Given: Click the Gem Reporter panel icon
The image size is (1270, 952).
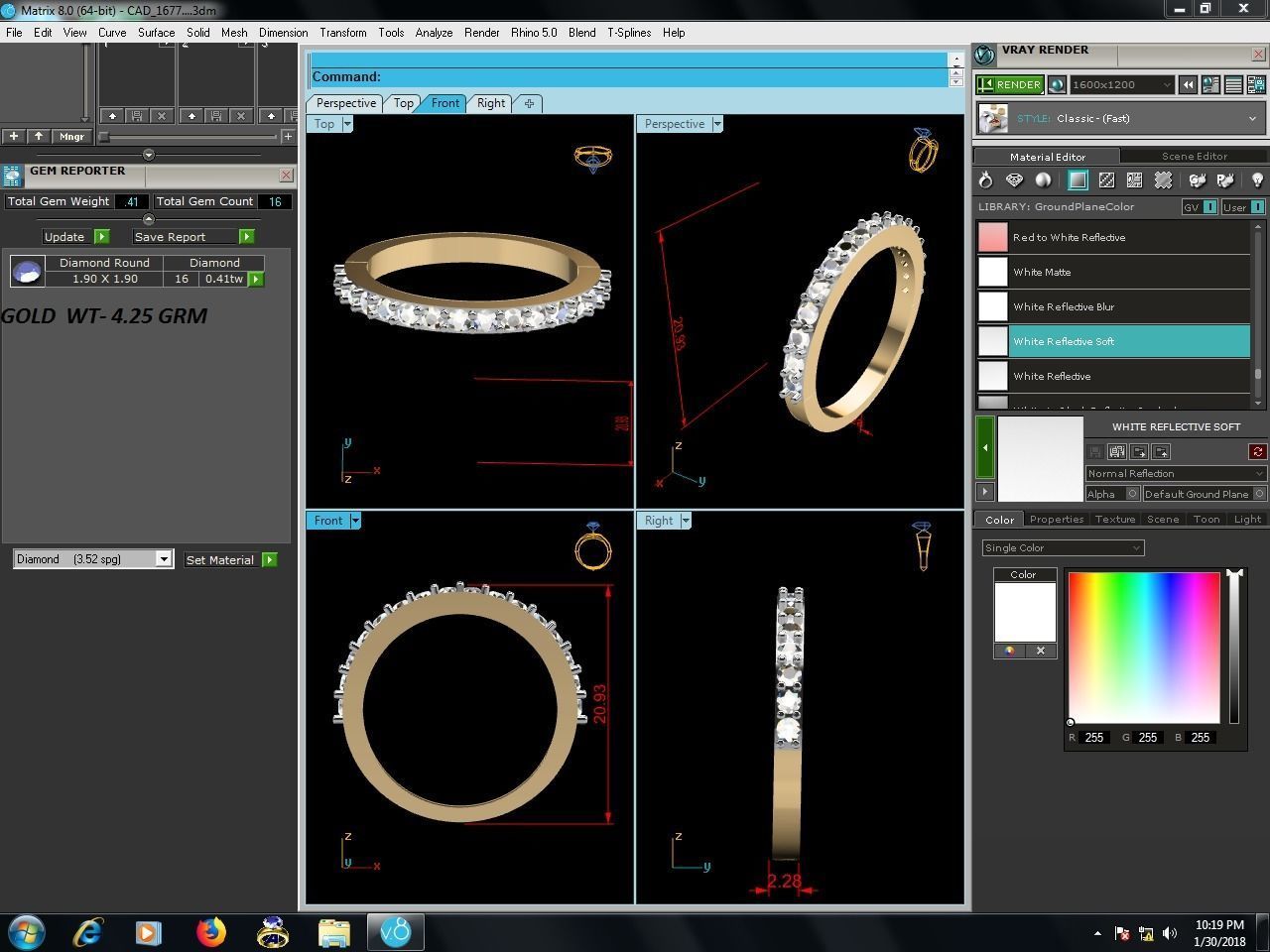Looking at the screenshot, I should [x=12, y=176].
